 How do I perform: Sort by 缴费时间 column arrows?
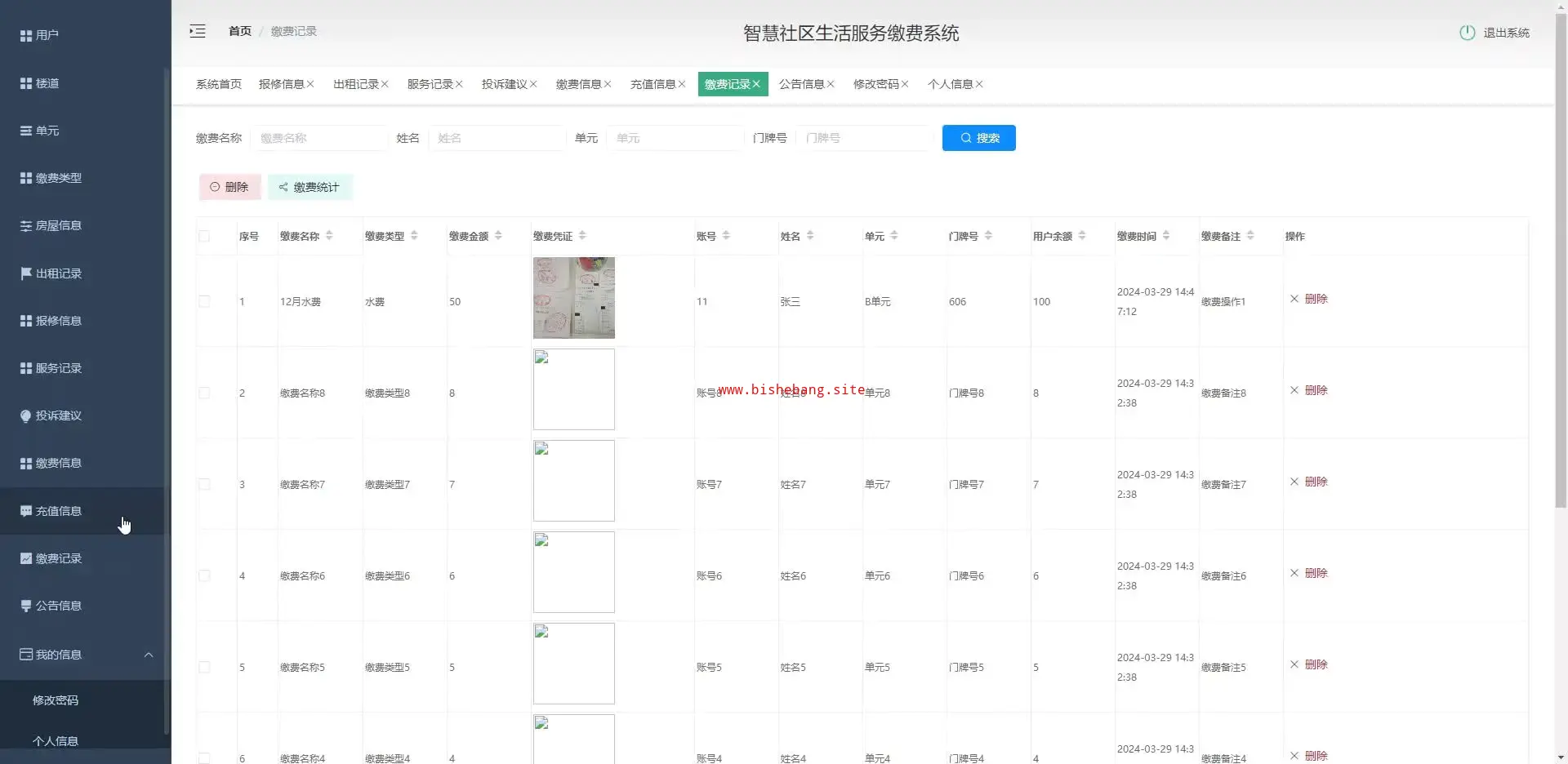click(1166, 236)
